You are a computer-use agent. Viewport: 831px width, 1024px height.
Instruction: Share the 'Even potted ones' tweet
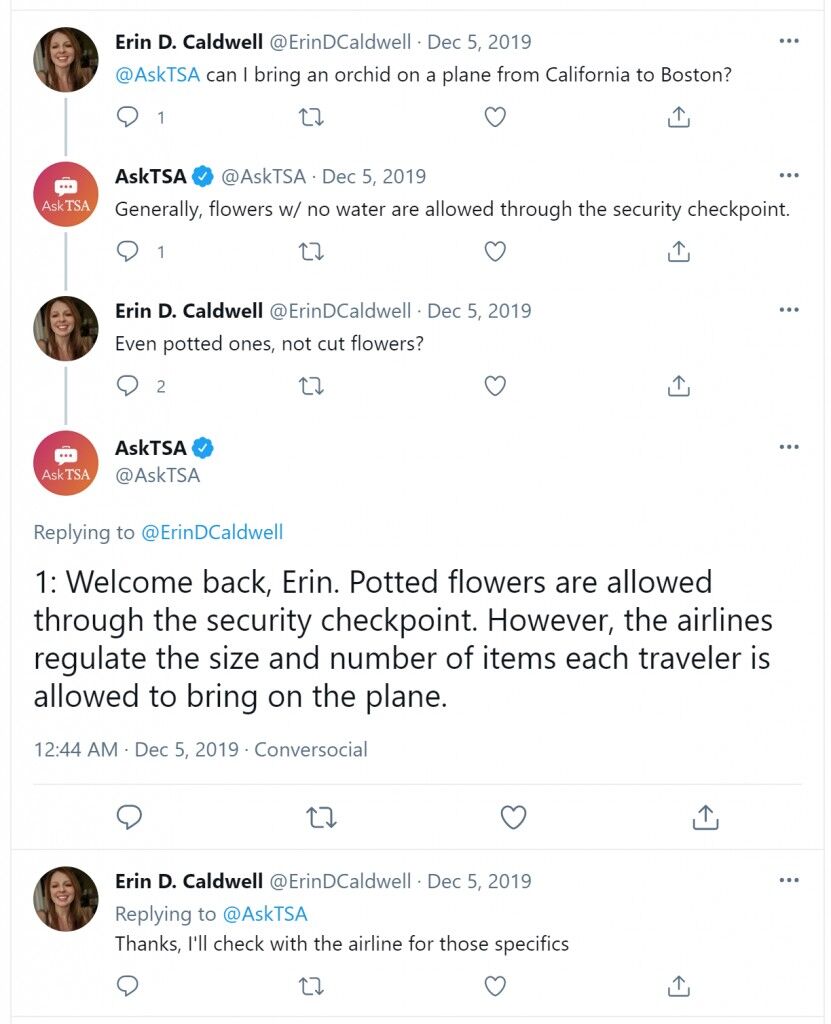[679, 386]
